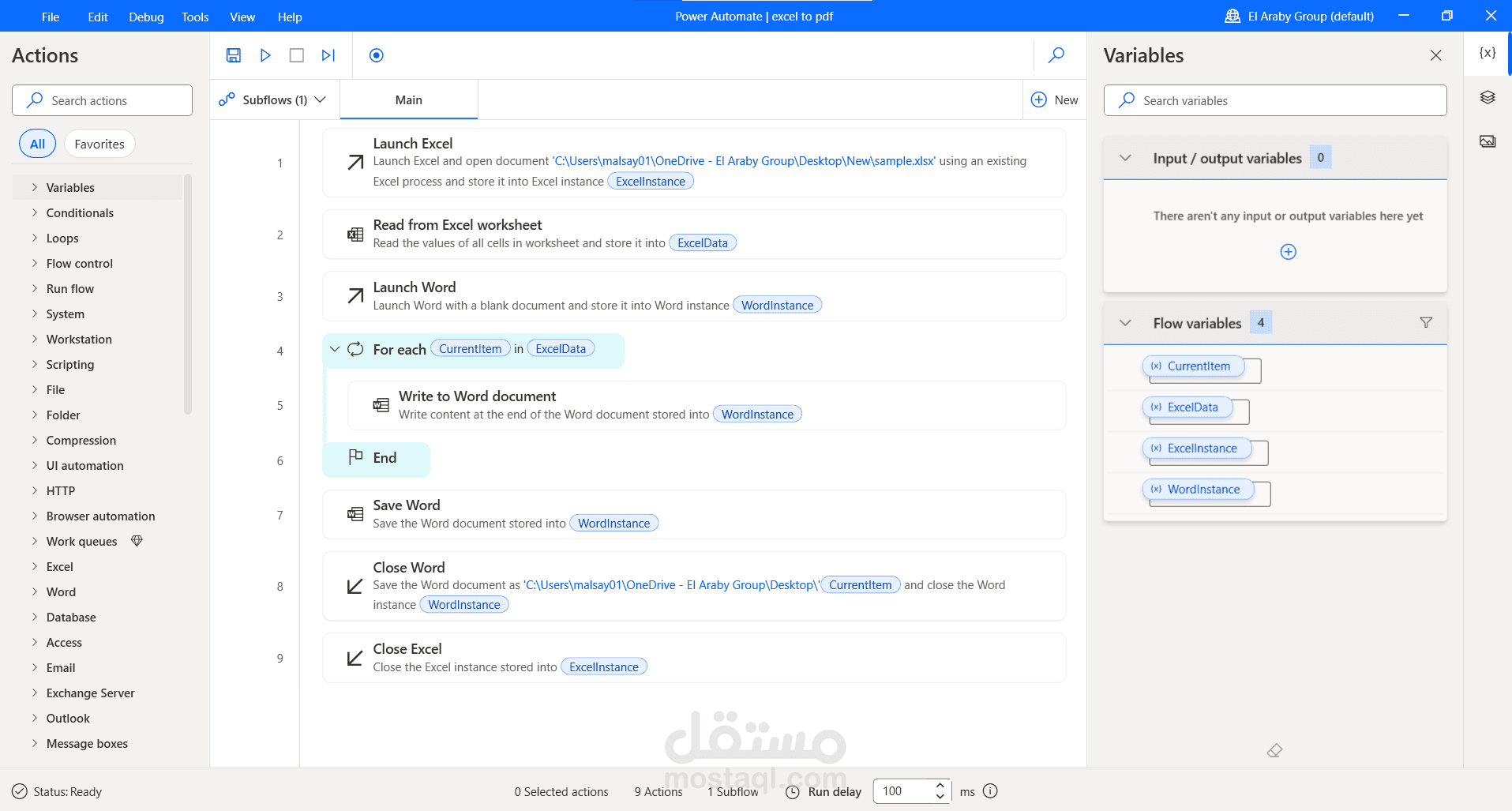
Task: Collapse the For each loop block
Action: 335,349
